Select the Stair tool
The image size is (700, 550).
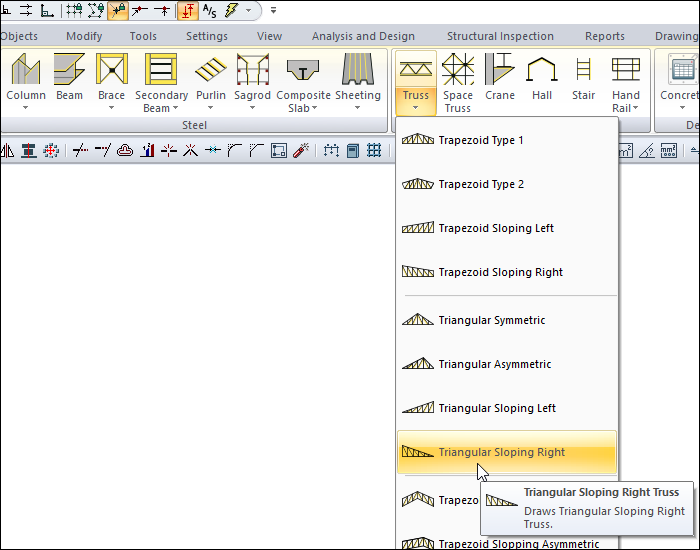[583, 72]
